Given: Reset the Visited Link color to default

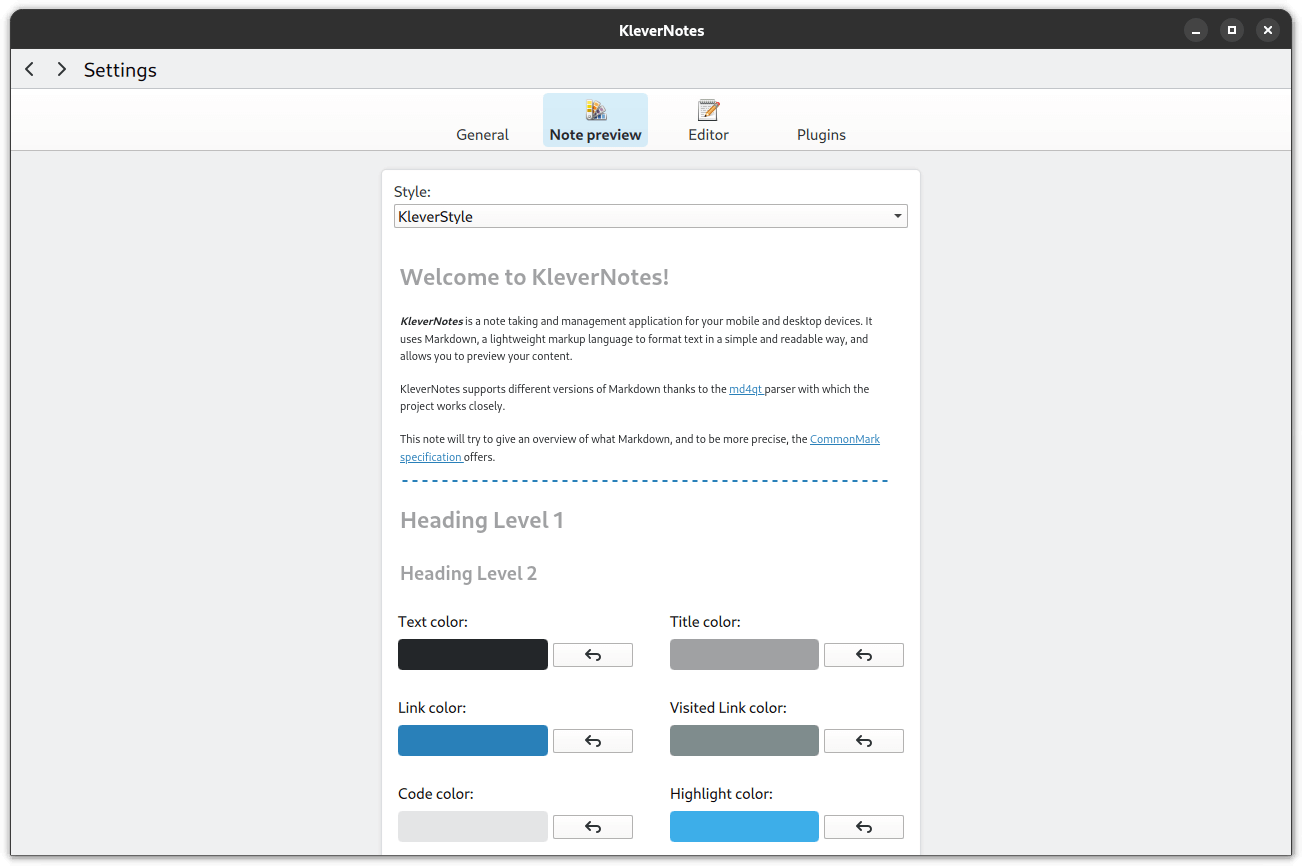Looking at the screenshot, I should (x=863, y=741).
